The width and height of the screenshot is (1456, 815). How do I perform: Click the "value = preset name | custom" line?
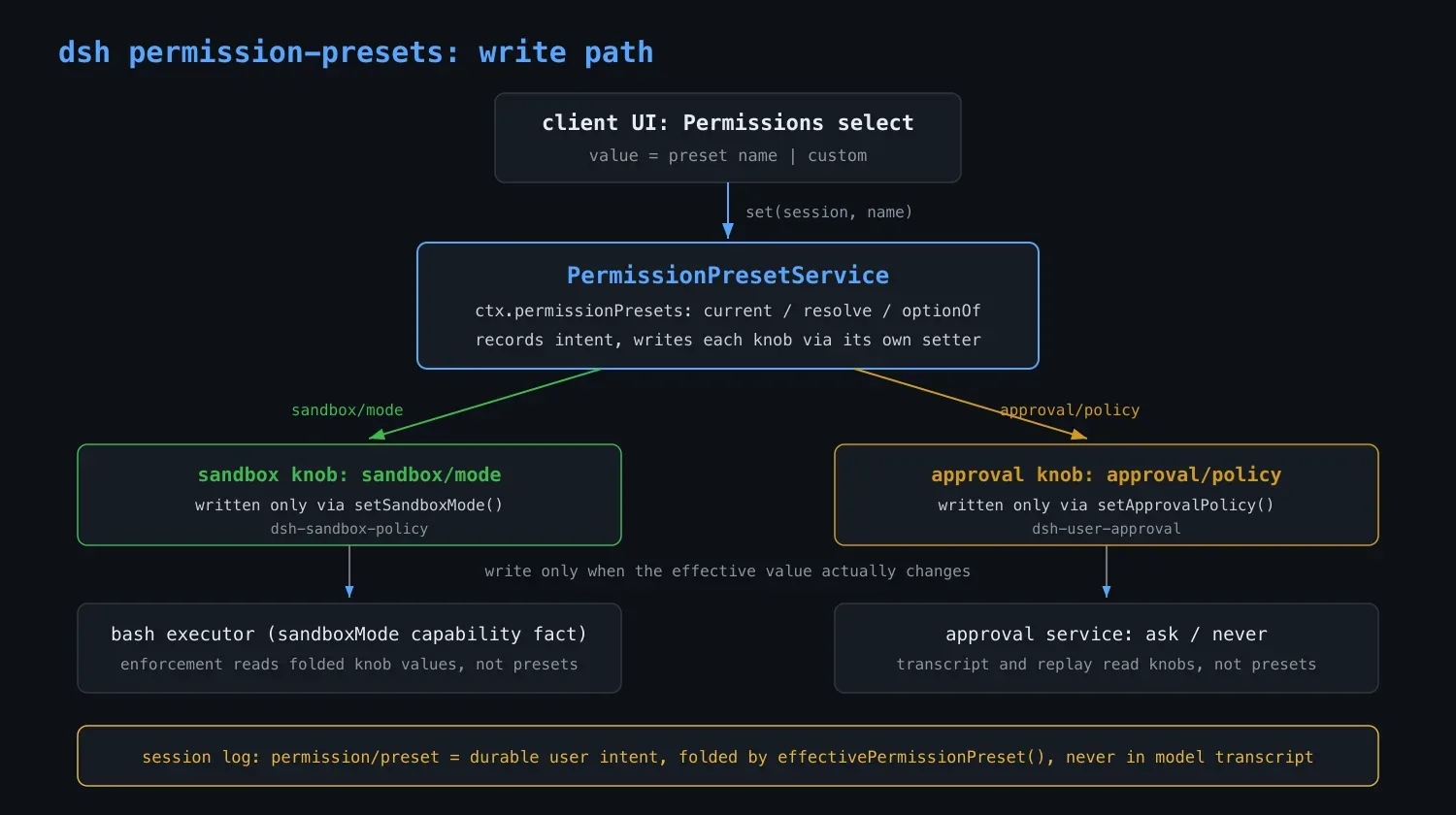pos(728,155)
